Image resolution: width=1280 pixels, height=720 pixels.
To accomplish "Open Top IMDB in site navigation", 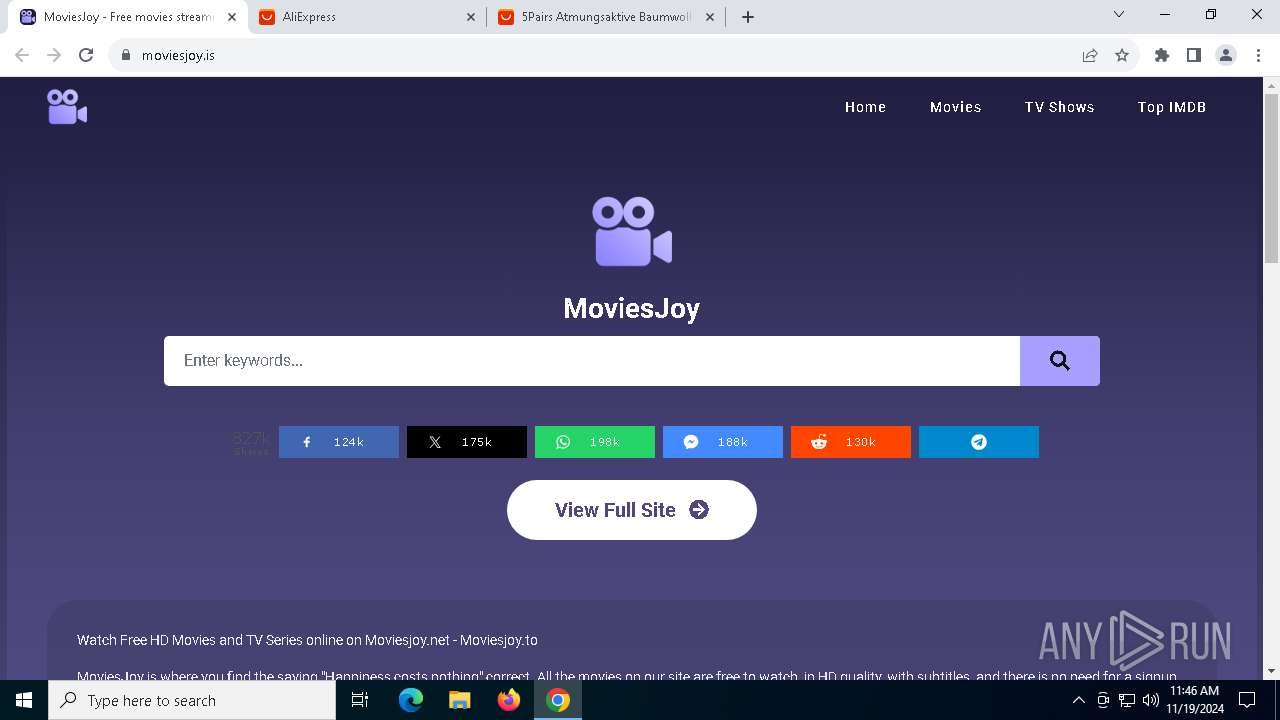I will (1171, 107).
